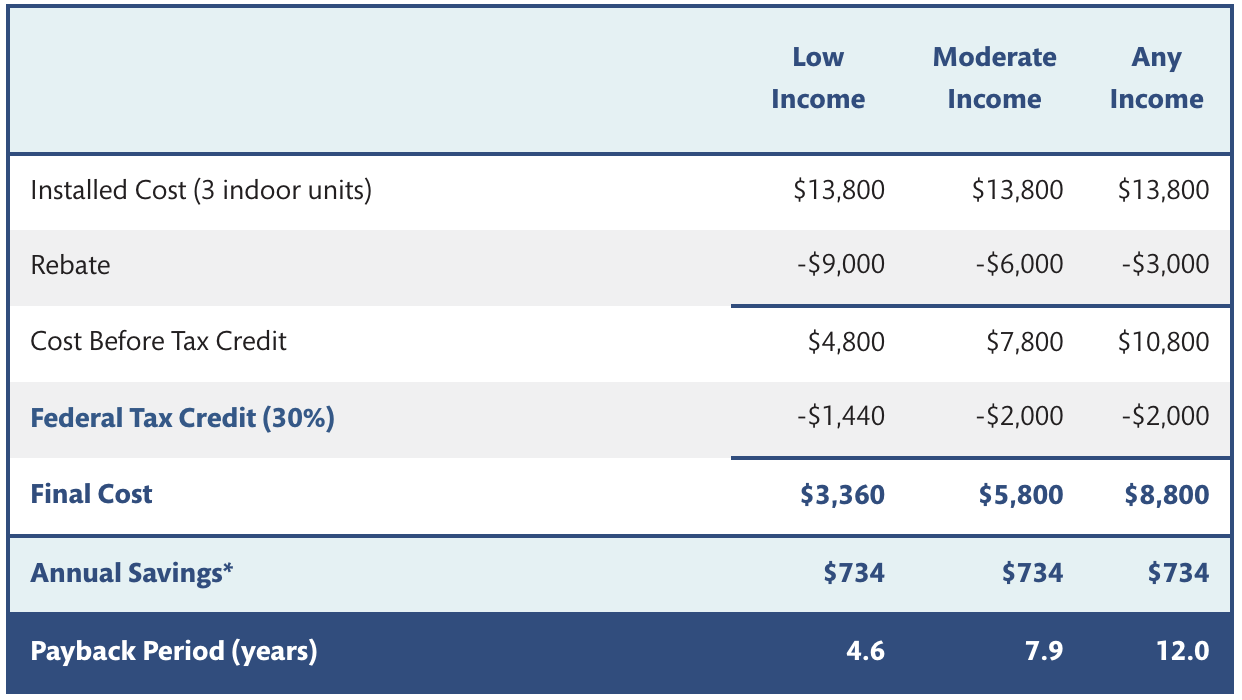The height and width of the screenshot is (700, 1242).
Task: Click the 12.0 payback period value
Action: pyautogui.click(x=1185, y=652)
